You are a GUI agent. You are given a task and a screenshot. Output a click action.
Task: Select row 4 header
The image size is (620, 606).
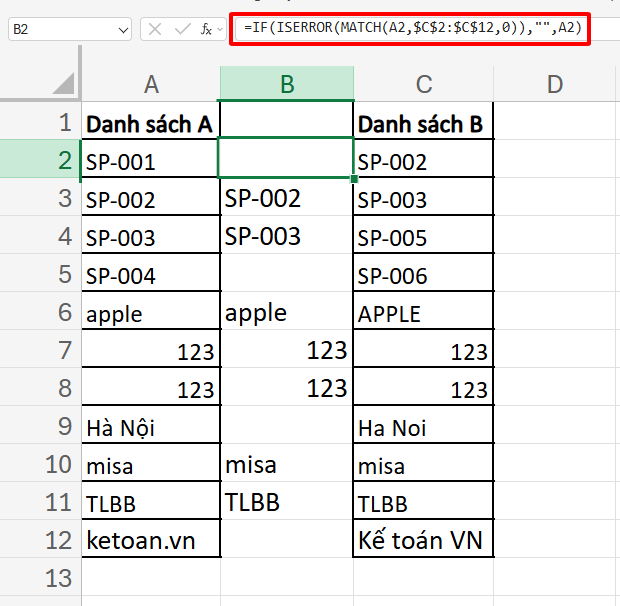[x=40, y=236]
